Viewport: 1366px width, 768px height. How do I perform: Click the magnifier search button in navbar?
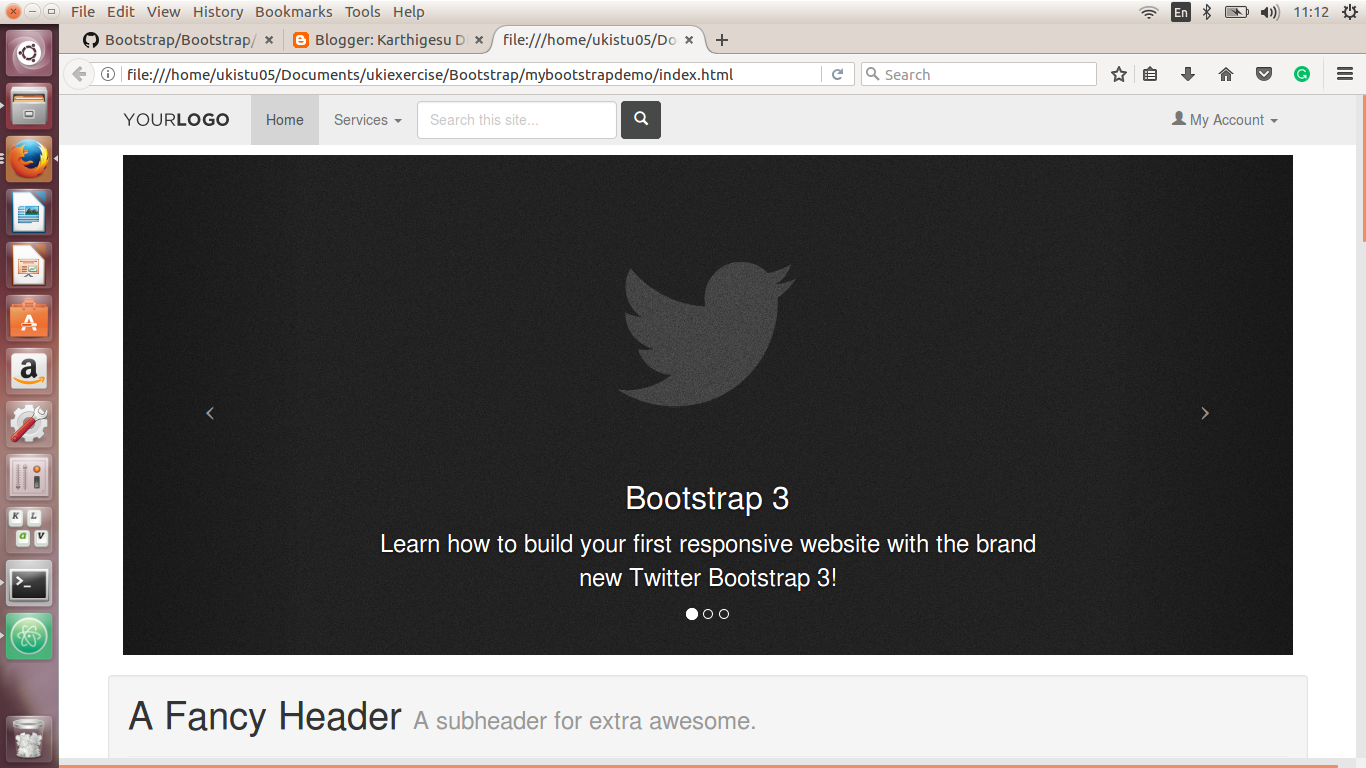pos(641,120)
